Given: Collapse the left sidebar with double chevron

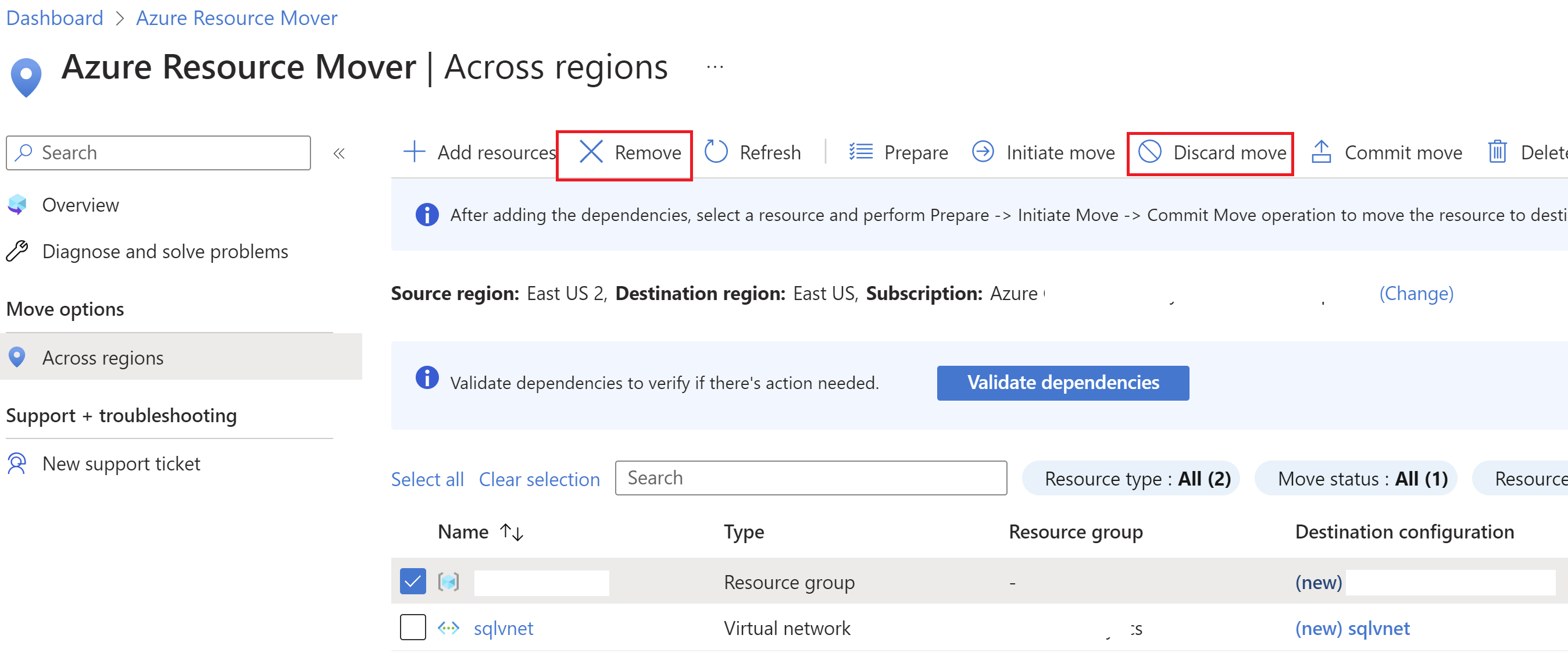Looking at the screenshot, I should pyautogui.click(x=339, y=154).
